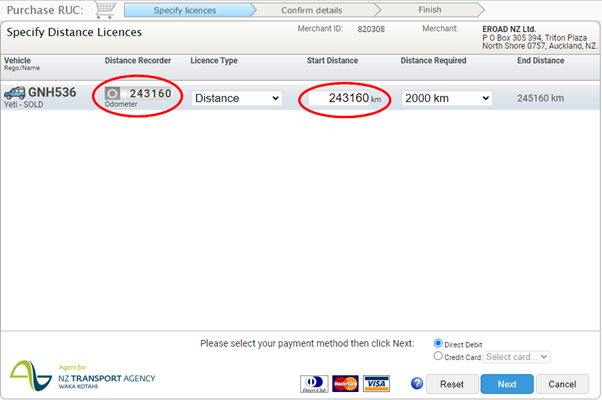Open the Distance Required dropdown showing 2000 km

point(447,98)
